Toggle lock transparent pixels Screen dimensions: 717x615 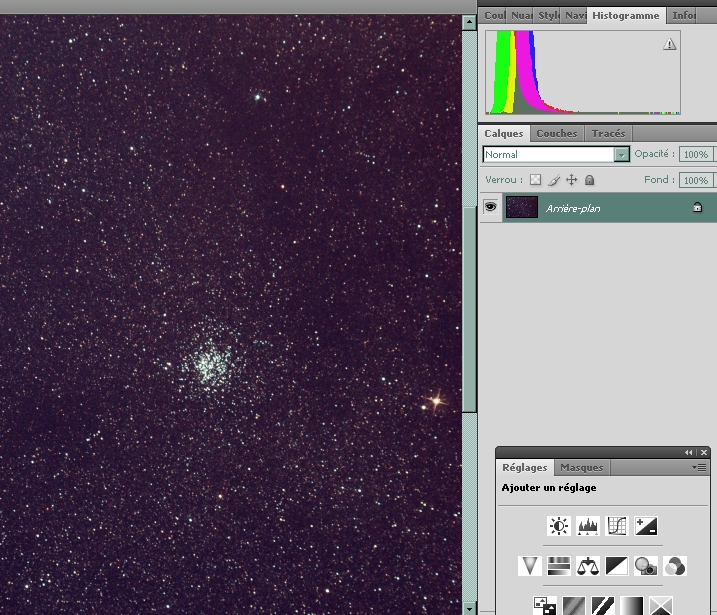535,180
